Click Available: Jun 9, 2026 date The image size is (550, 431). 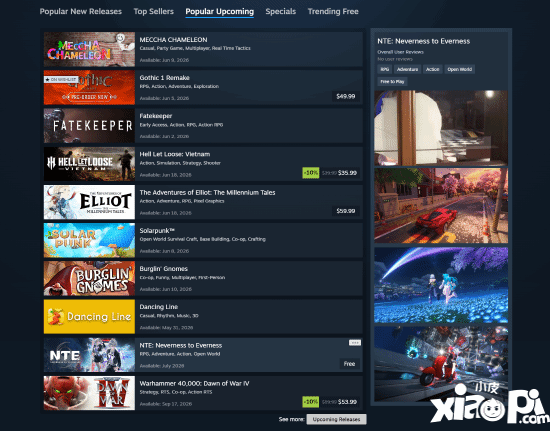(x=164, y=60)
